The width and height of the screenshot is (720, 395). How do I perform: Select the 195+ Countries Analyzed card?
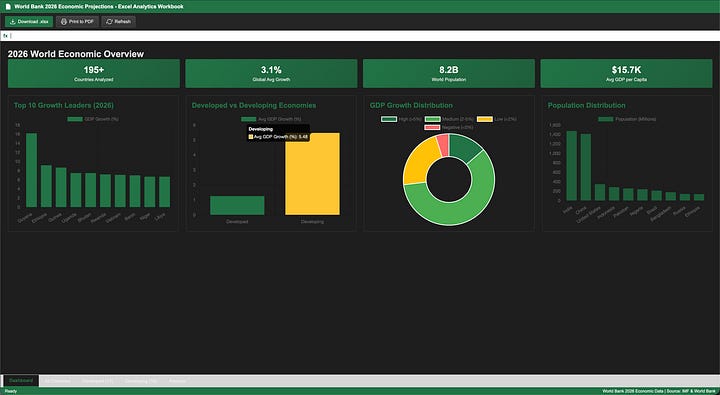pyautogui.click(x=94, y=73)
